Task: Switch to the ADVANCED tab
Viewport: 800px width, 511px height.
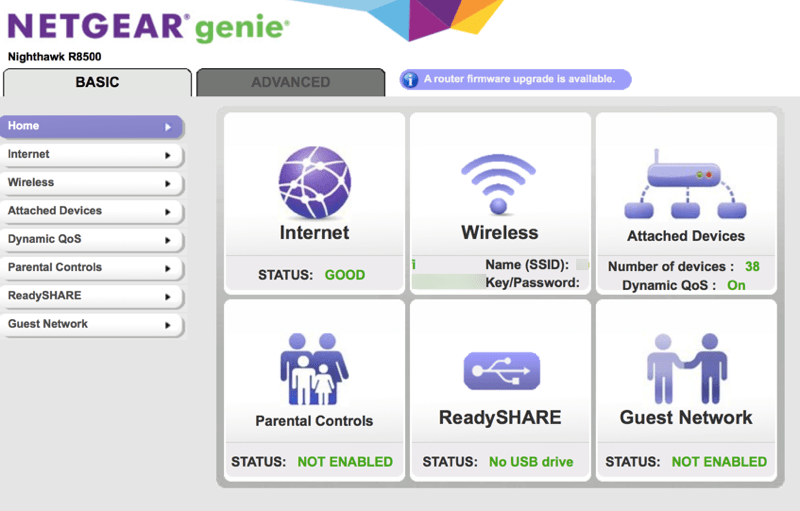Action: pos(291,82)
